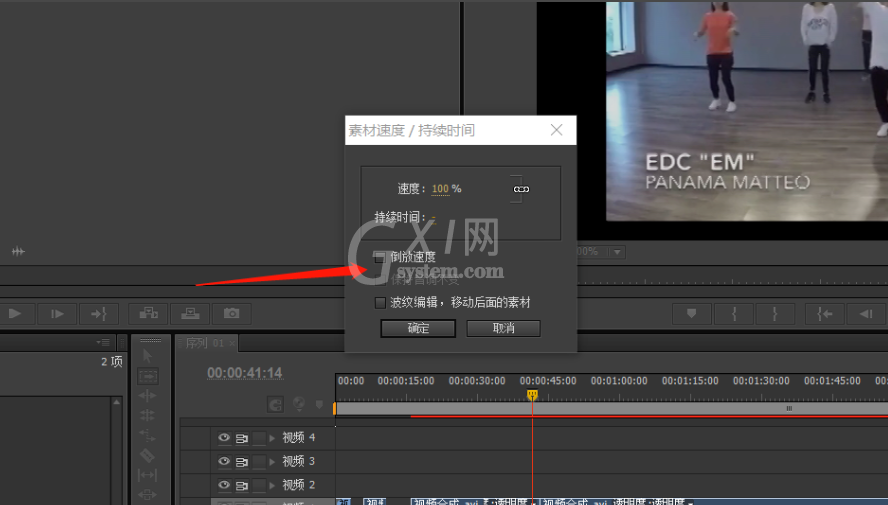Add marker on the timeline
This screenshot has height=505, width=888.
coord(319,404)
